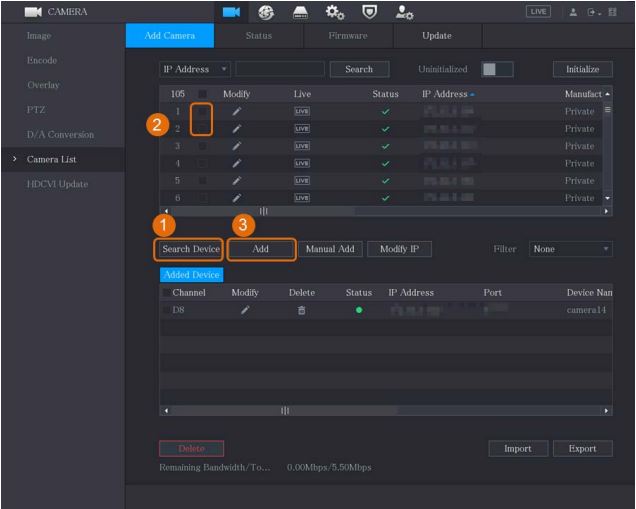Click the modify pencil for searched device 3

tap(237, 146)
